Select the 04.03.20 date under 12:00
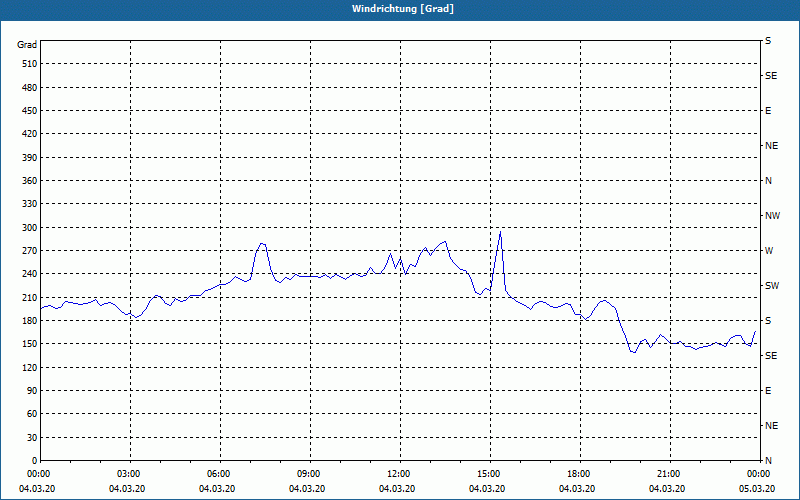 (x=396, y=489)
